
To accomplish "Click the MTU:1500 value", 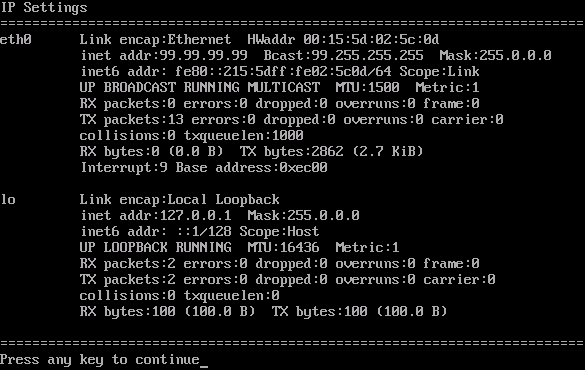I will tap(367, 87).
